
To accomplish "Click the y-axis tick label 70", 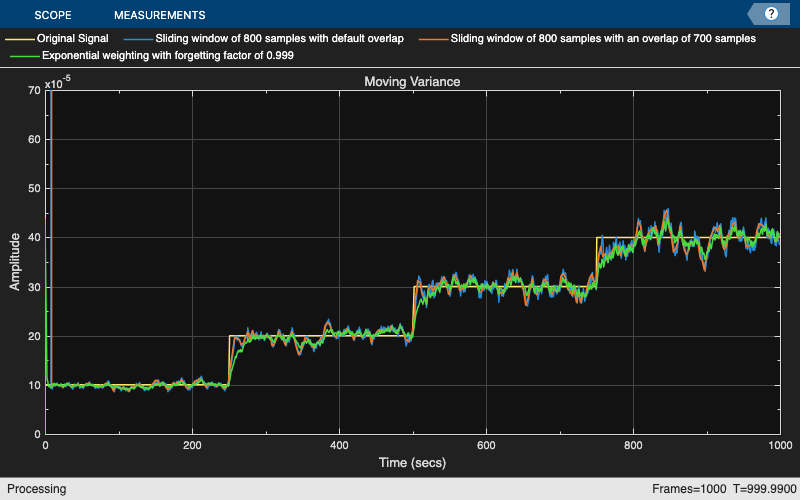I will 34,90.
